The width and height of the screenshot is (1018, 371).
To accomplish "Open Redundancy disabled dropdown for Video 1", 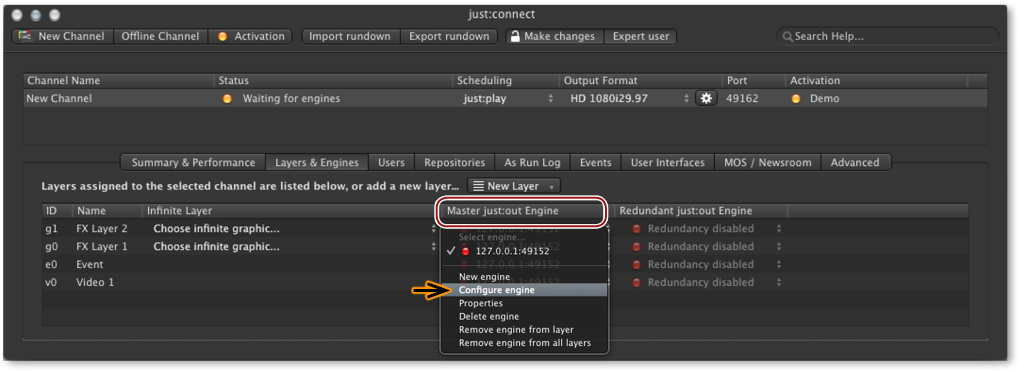I will (707, 283).
